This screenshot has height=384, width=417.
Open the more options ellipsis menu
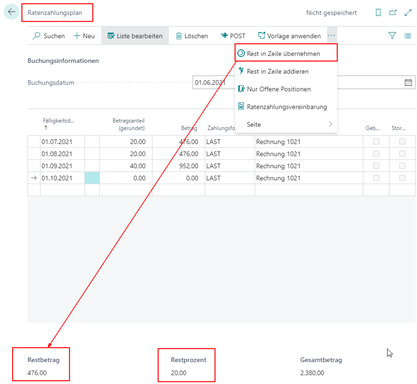[x=331, y=35]
